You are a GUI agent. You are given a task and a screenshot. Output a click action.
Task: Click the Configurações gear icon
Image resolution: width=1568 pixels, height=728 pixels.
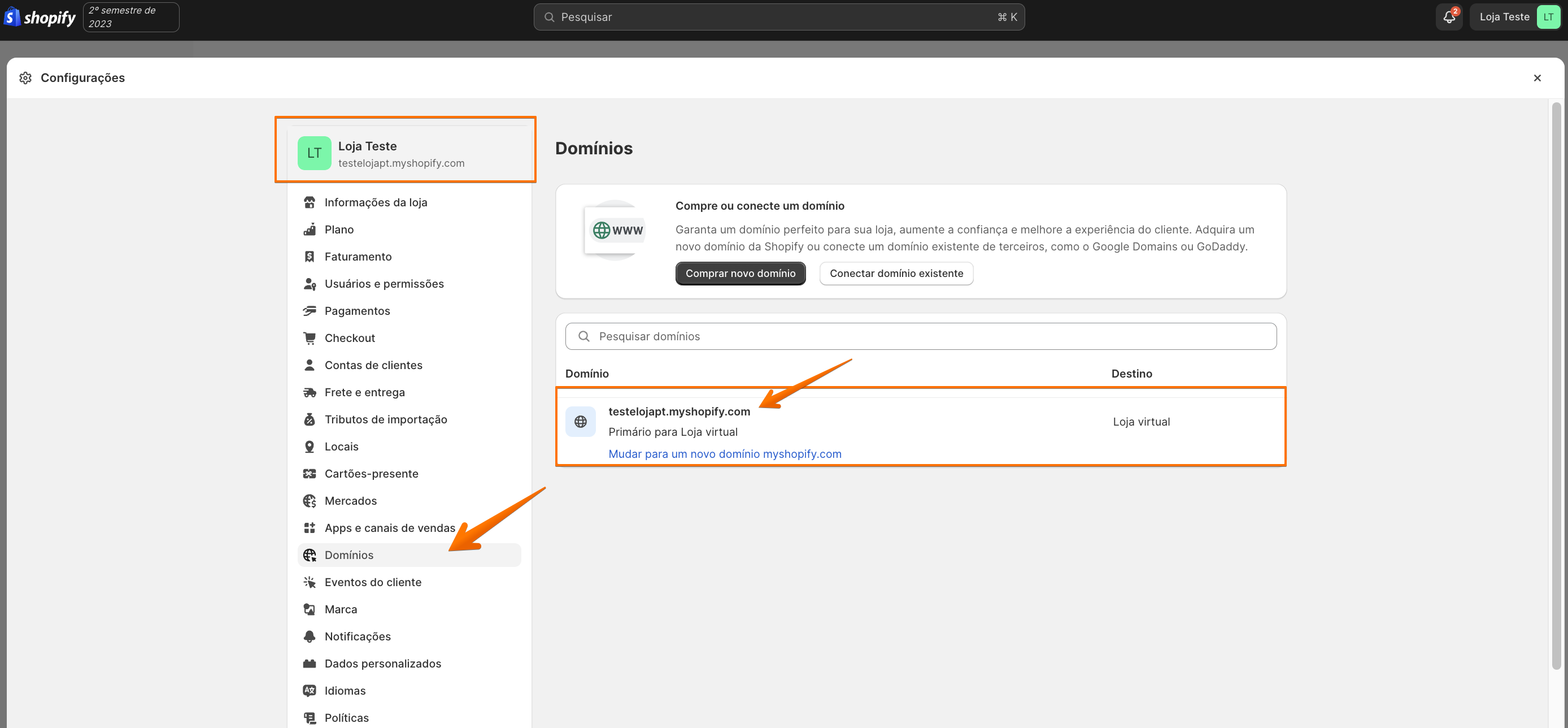[x=25, y=78]
